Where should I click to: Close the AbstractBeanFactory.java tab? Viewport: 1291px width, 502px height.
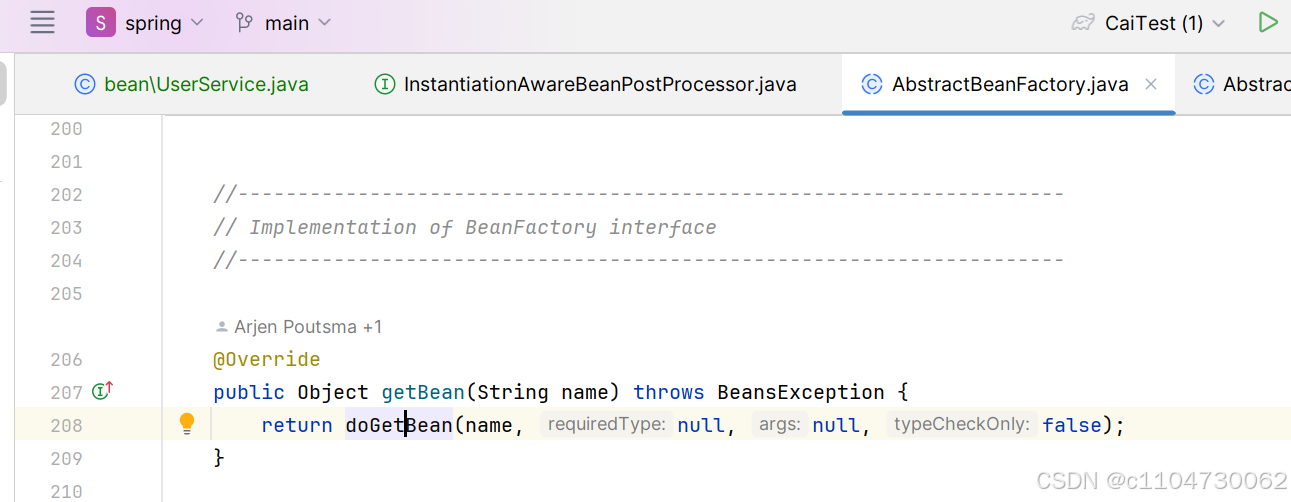1151,84
